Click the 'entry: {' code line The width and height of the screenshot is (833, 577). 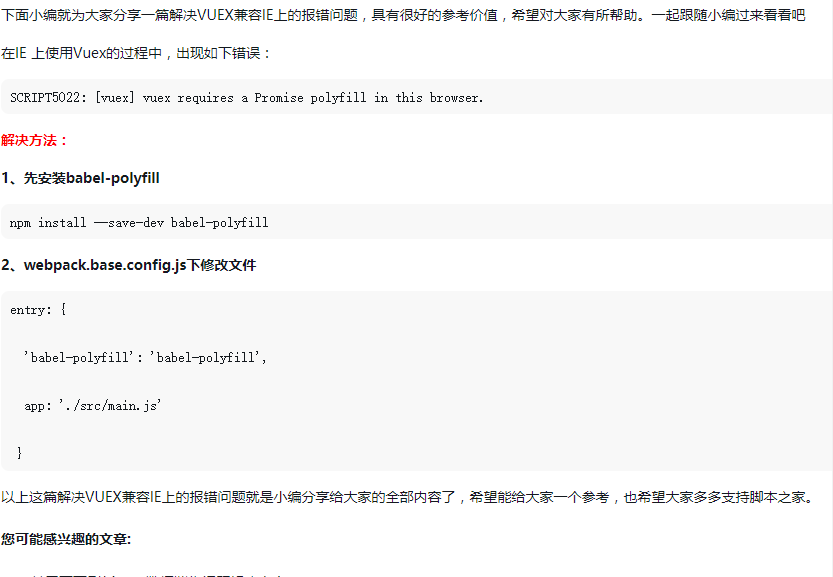[38, 310]
